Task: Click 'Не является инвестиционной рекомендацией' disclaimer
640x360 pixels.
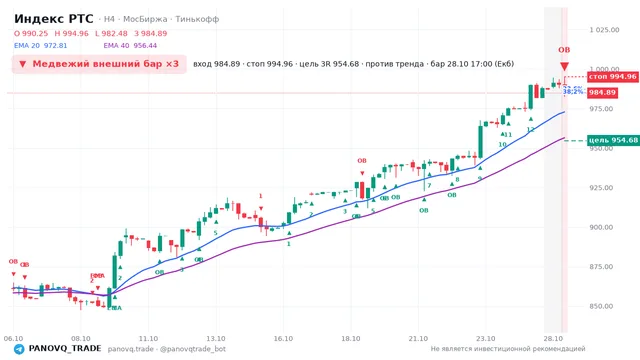Action: click(x=508, y=349)
